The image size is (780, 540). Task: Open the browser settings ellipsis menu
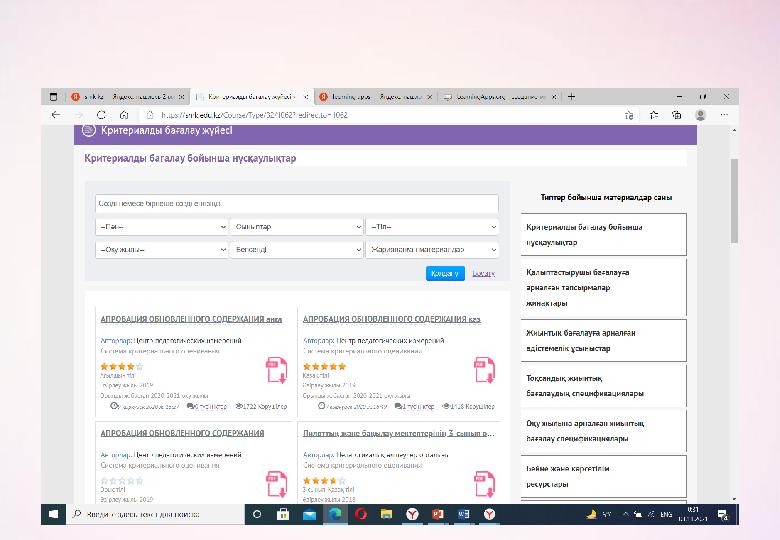coord(724,115)
